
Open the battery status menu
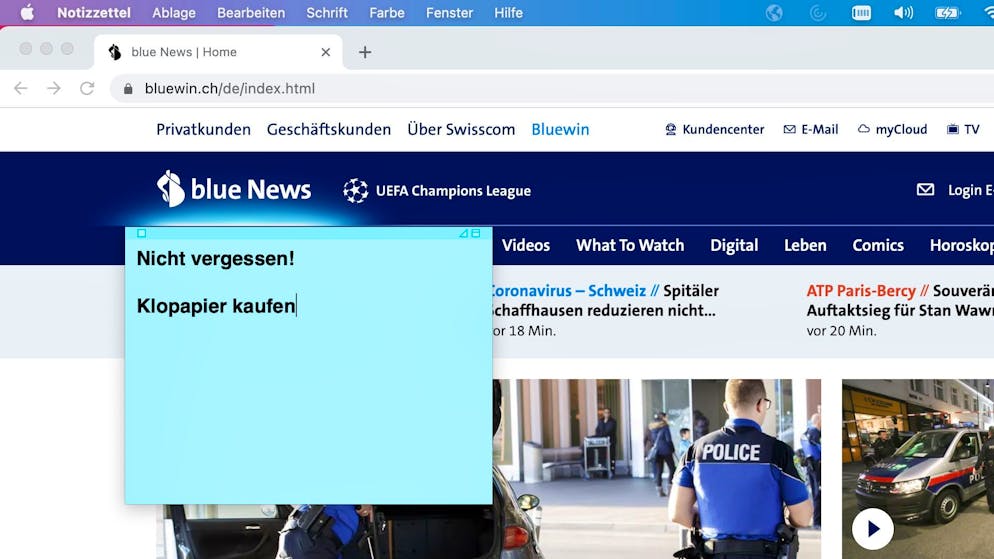click(946, 13)
